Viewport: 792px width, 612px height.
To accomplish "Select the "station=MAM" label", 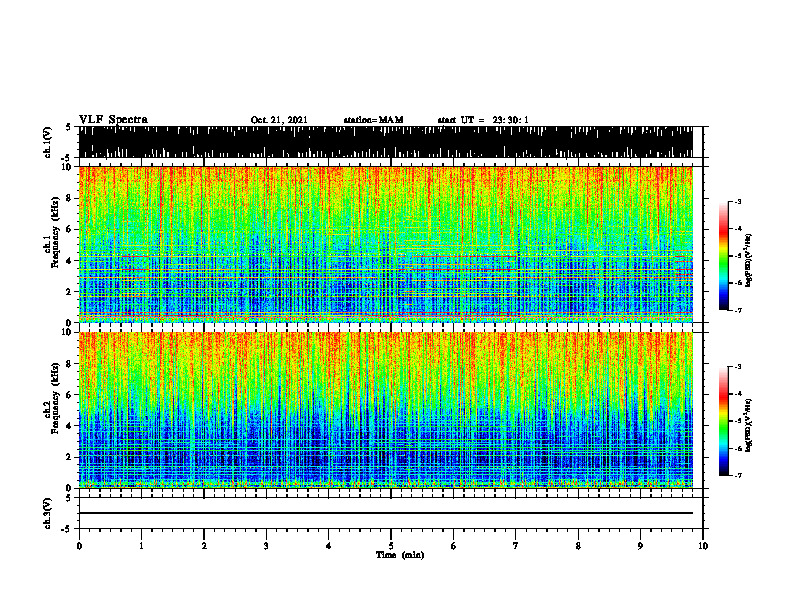I will coord(373,120).
